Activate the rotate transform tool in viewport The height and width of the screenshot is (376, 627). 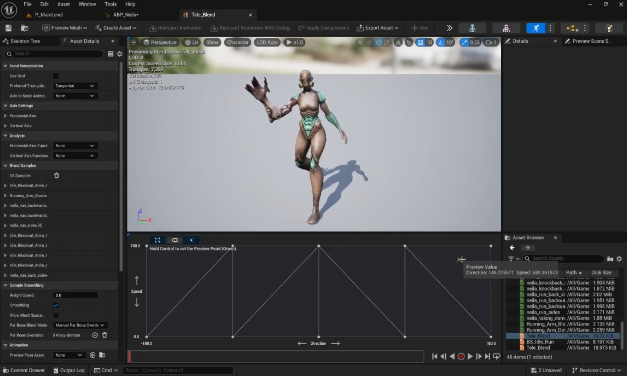coord(378,42)
